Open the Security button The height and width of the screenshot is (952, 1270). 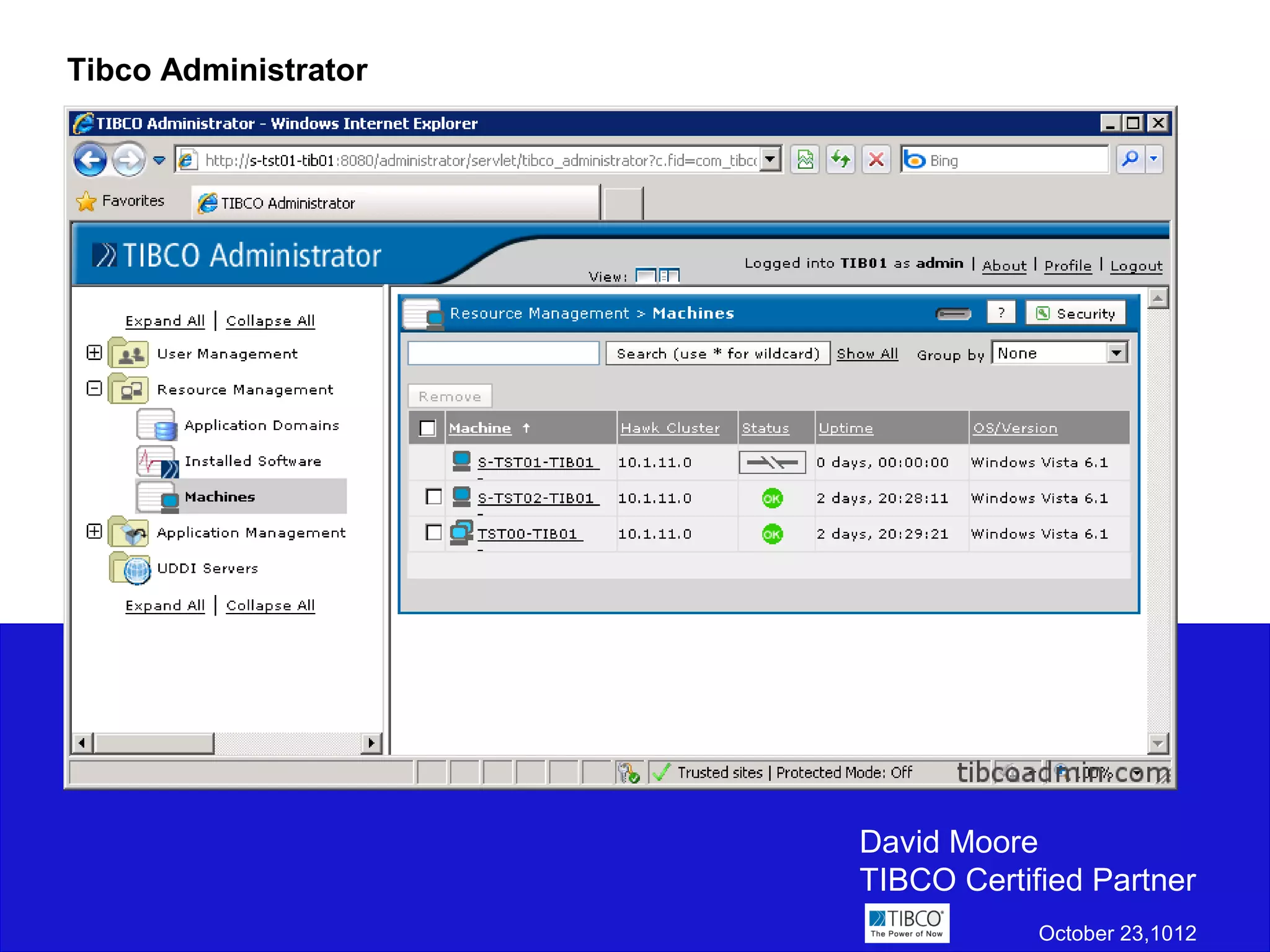pyautogui.click(x=1075, y=313)
